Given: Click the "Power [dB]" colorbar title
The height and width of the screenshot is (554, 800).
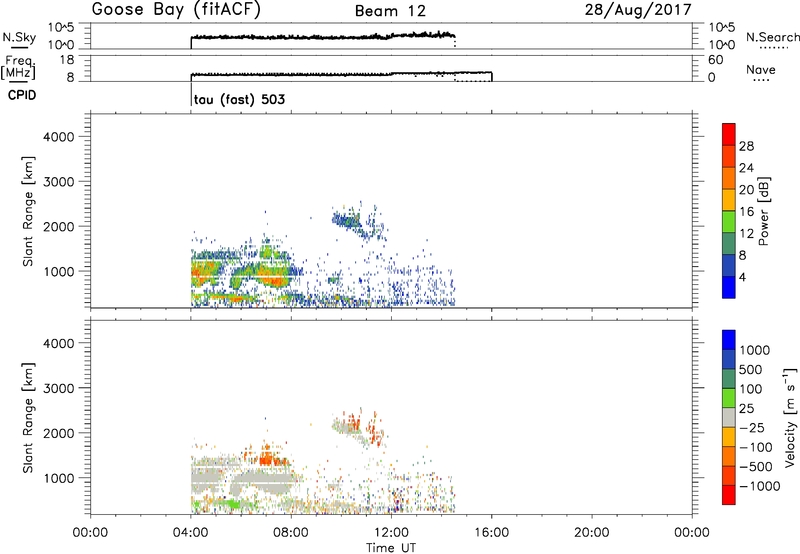Looking at the screenshot, I should pos(764,211).
